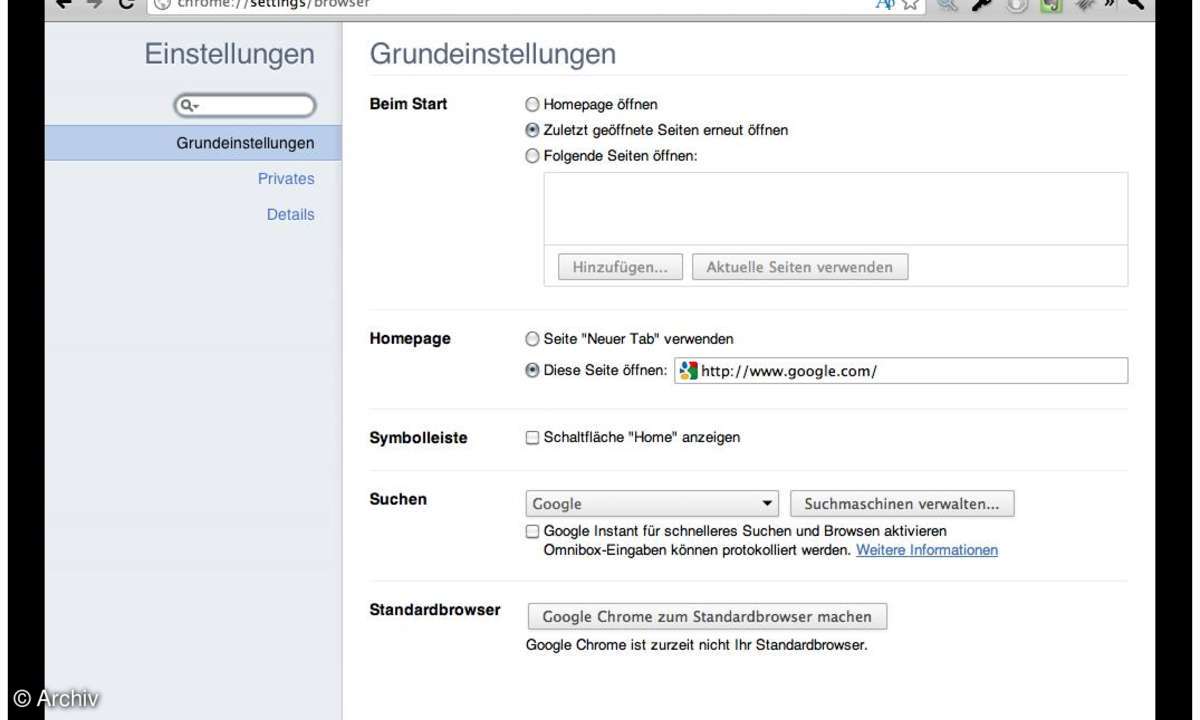Enable Schaltfläche "Home" anzeigen checkbox
This screenshot has width=1200, height=720.
533,437
